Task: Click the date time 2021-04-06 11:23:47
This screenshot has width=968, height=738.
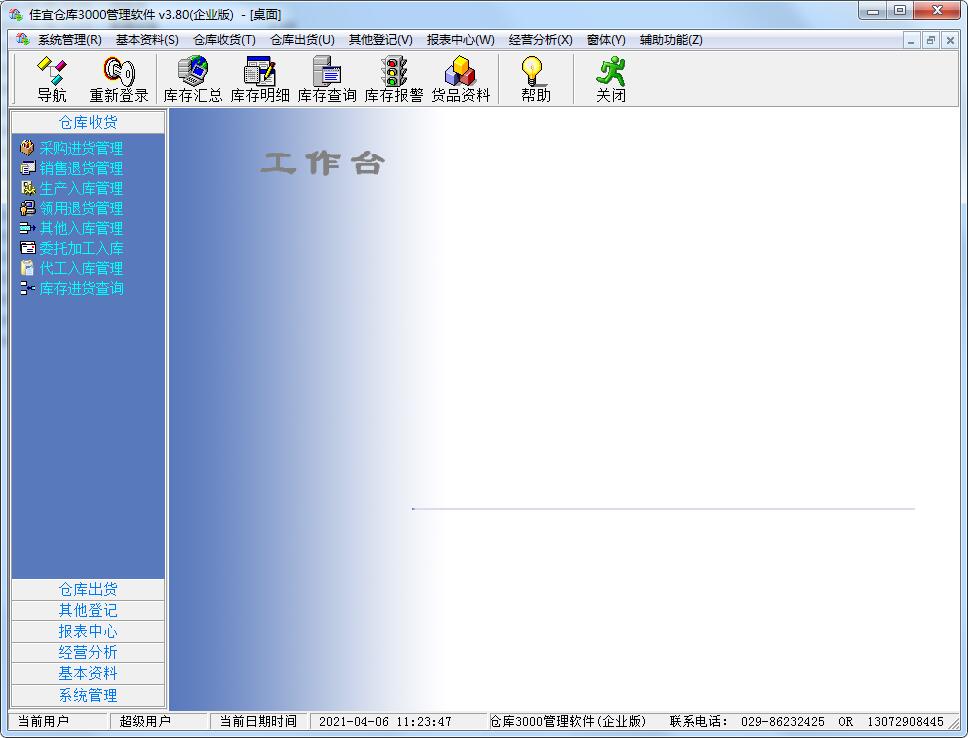Action: click(x=385, y=721)
